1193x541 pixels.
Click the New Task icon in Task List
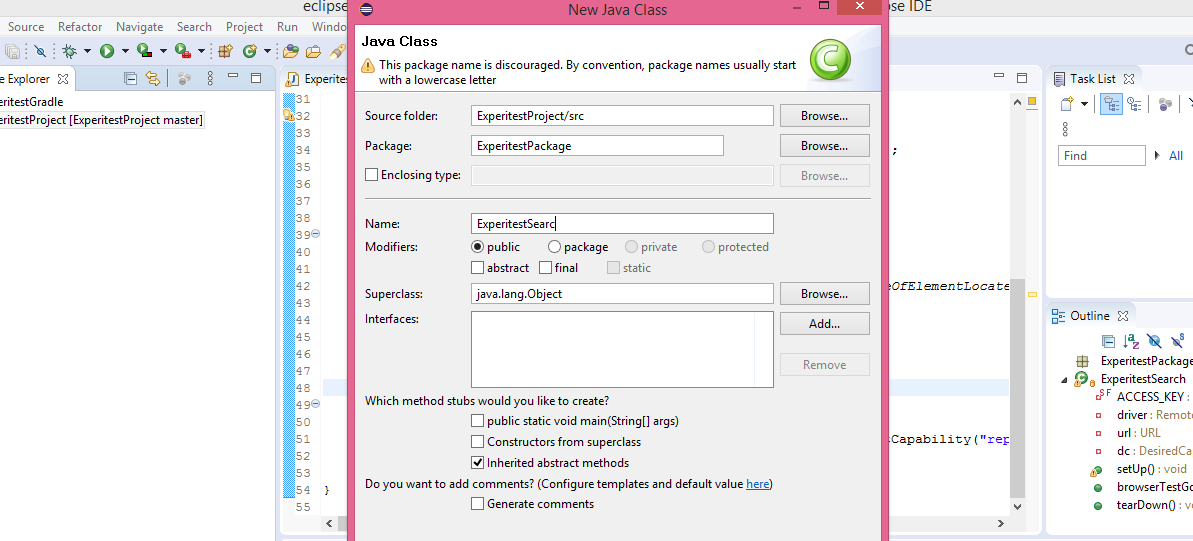tap(1067, 104)
